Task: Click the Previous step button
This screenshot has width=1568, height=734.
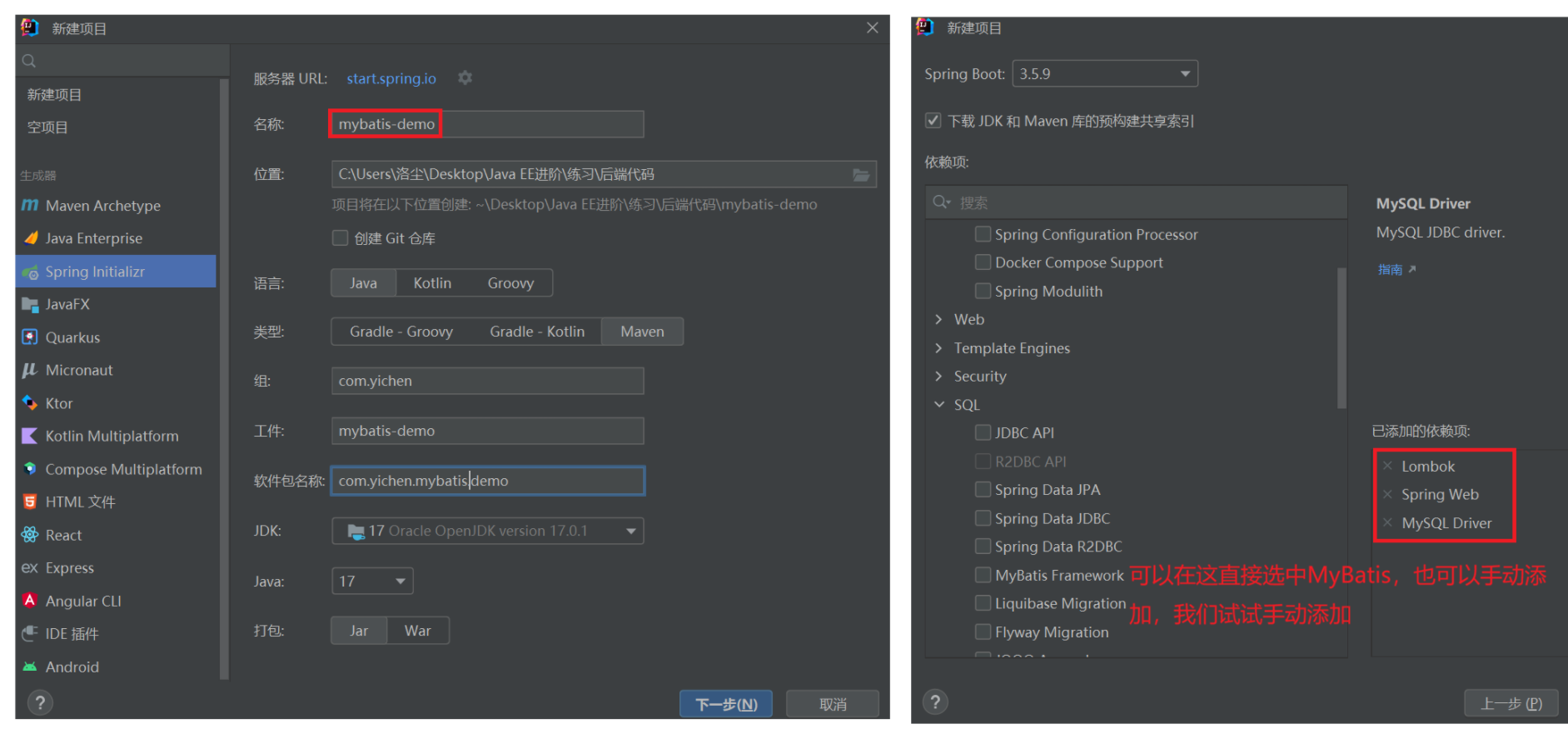Action: point(1511,703)
